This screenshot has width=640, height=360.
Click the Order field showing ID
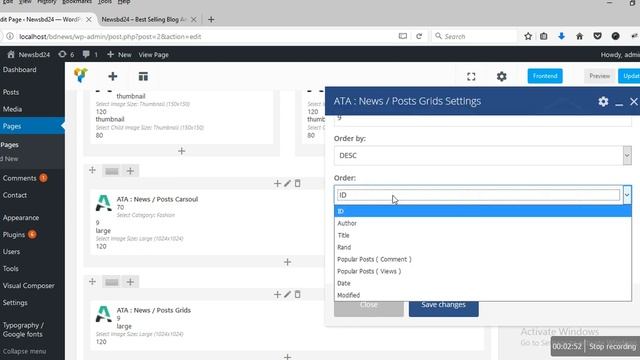(x=478, y=195)
